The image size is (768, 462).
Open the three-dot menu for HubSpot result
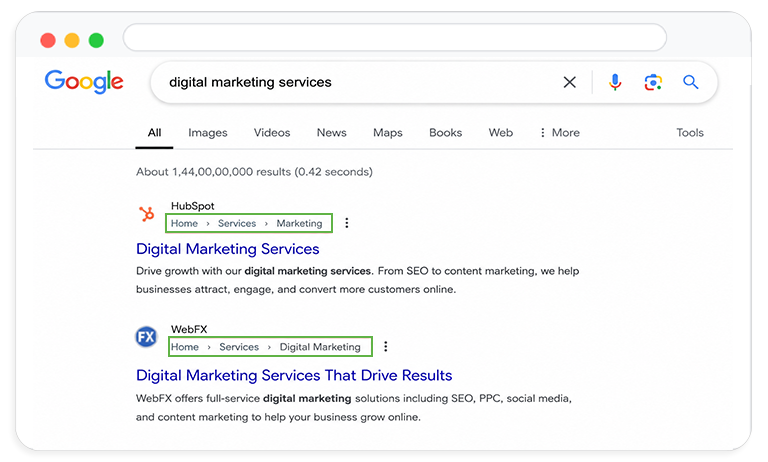(347, 223)
